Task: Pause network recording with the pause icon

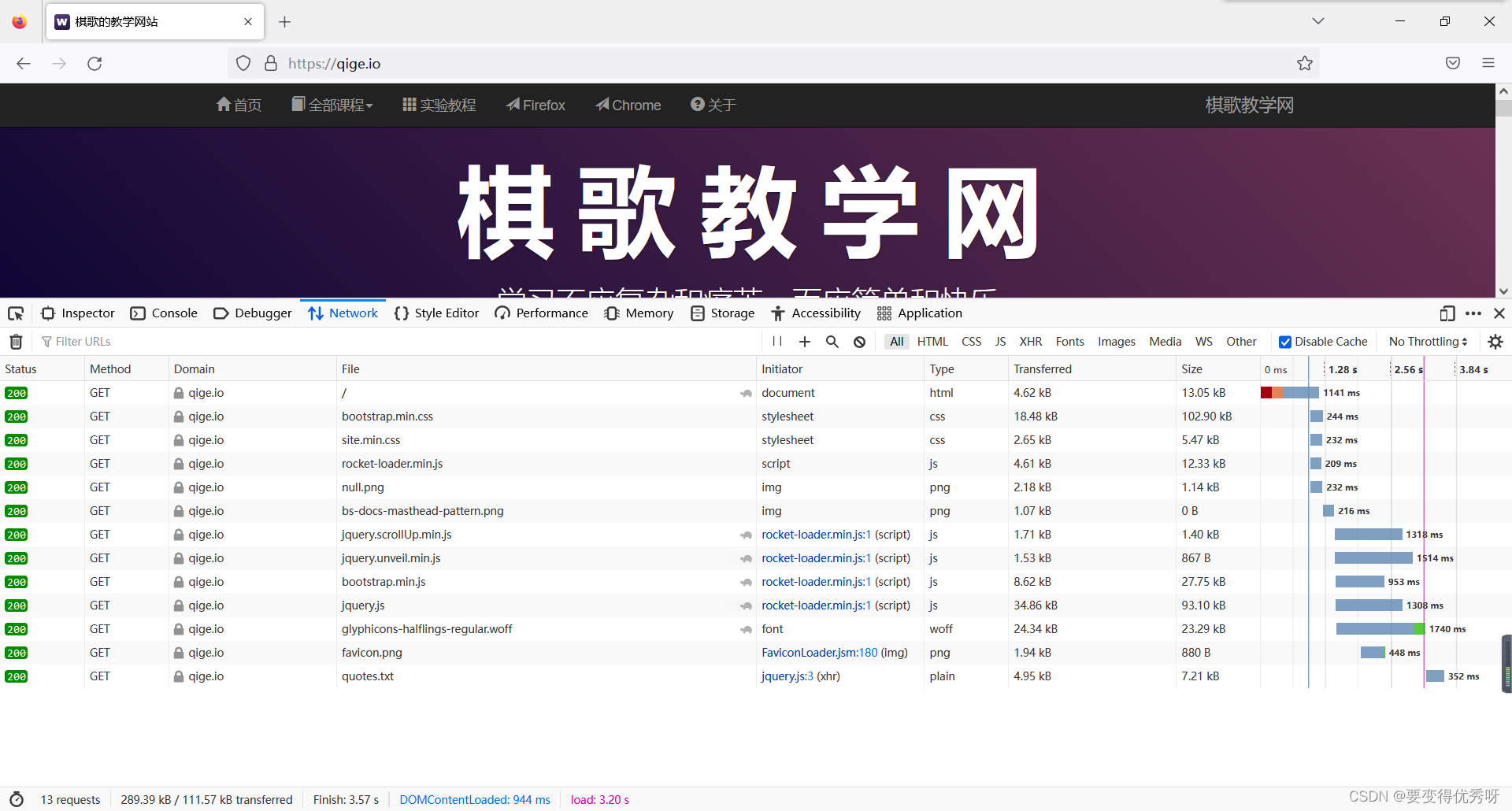Action: point(777,342)
